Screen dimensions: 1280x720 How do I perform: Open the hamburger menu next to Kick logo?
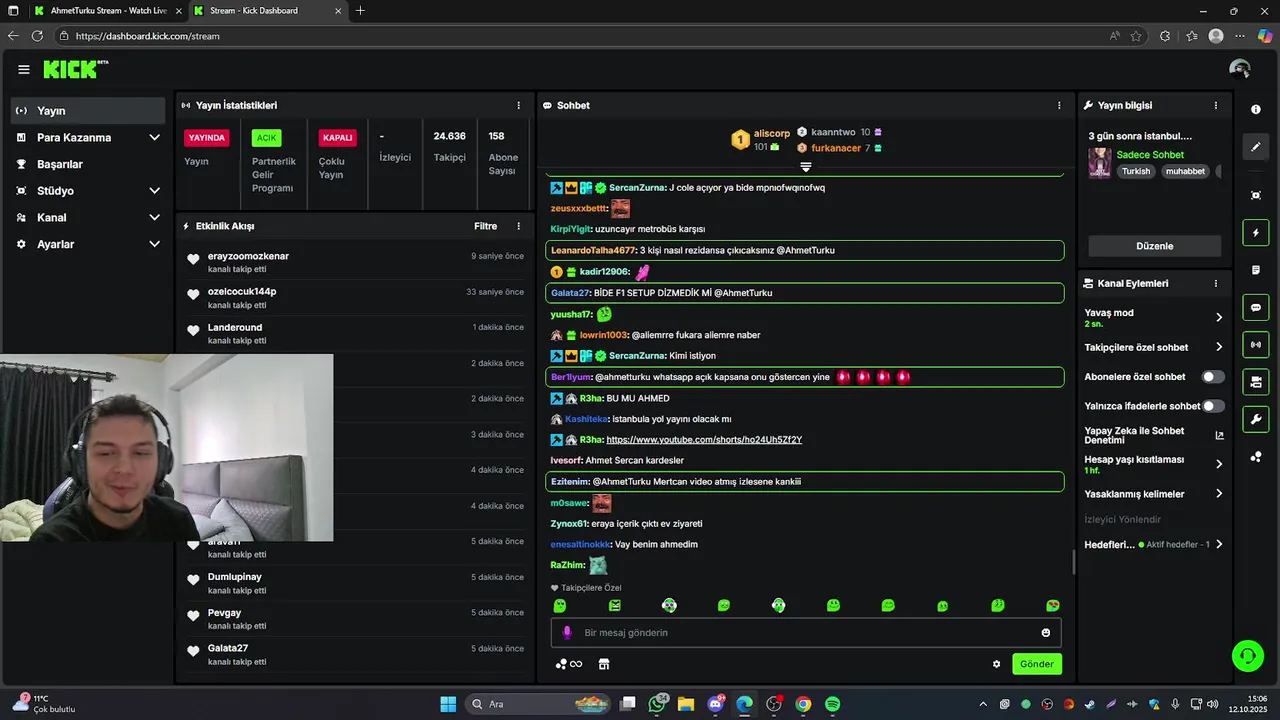pyautogui.click(x=24, y=69)
